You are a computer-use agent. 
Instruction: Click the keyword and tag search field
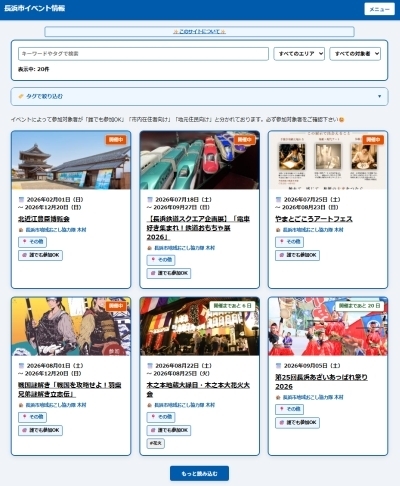[143, 54]
